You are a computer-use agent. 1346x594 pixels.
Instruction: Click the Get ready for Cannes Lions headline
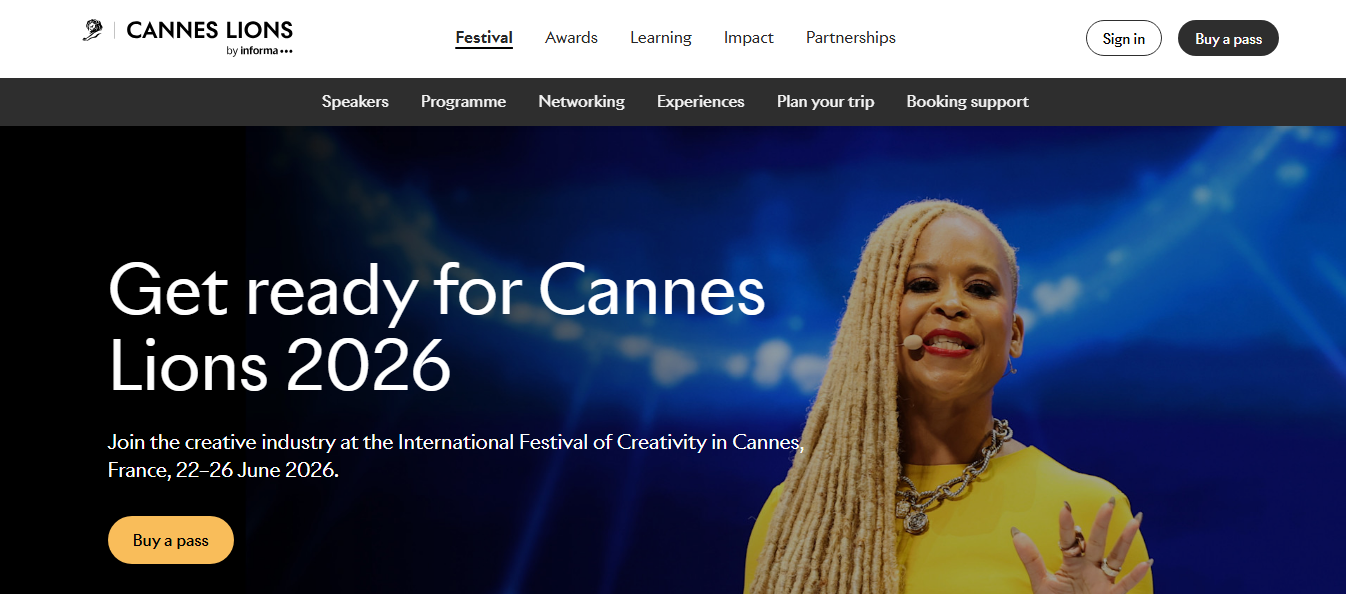coord(436,325)
